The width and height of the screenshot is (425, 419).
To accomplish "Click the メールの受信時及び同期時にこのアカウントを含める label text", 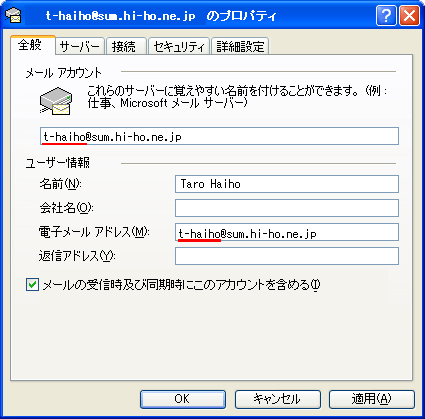I will click(182, 285).
